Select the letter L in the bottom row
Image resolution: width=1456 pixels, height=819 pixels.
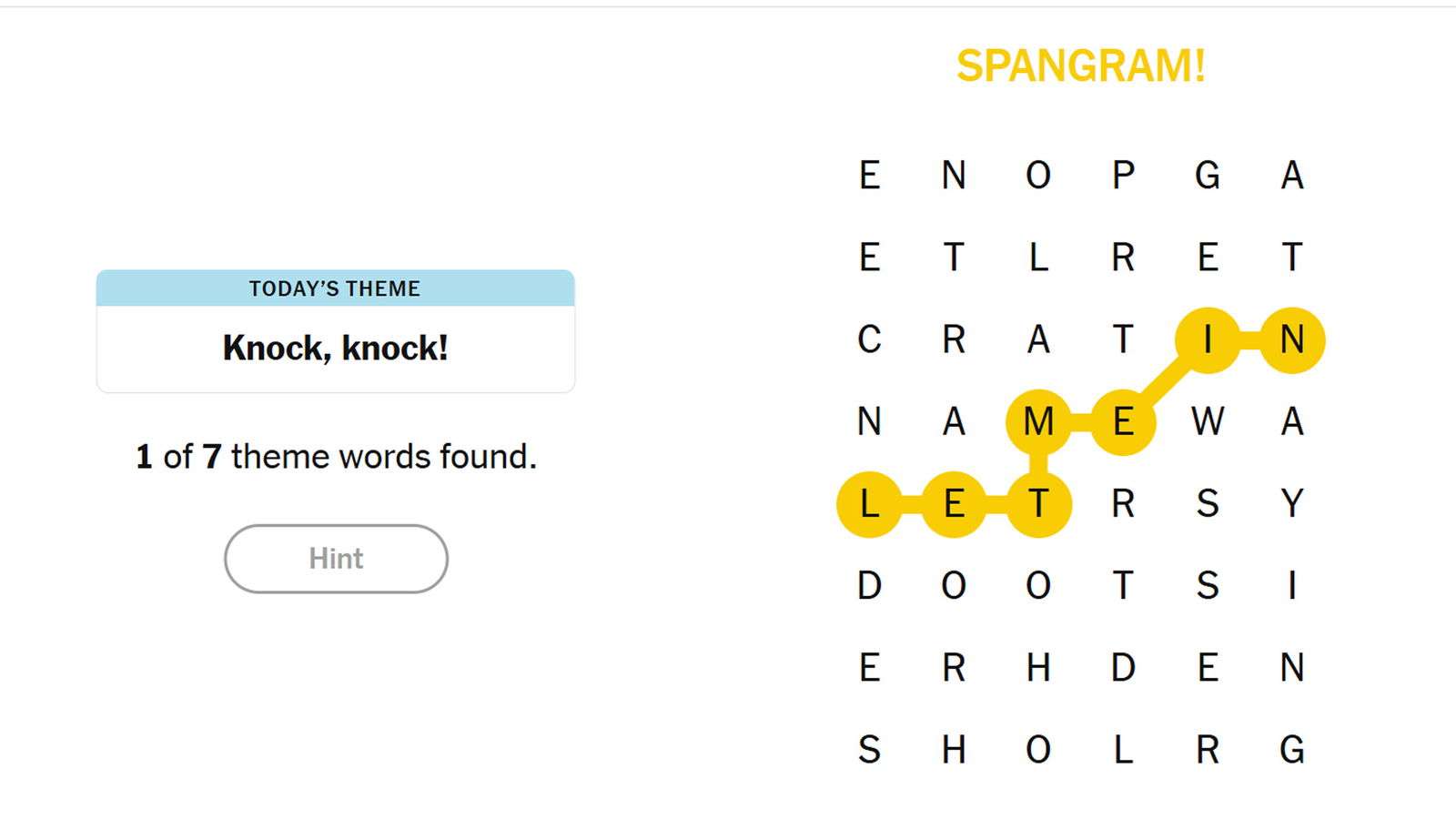1123,751
